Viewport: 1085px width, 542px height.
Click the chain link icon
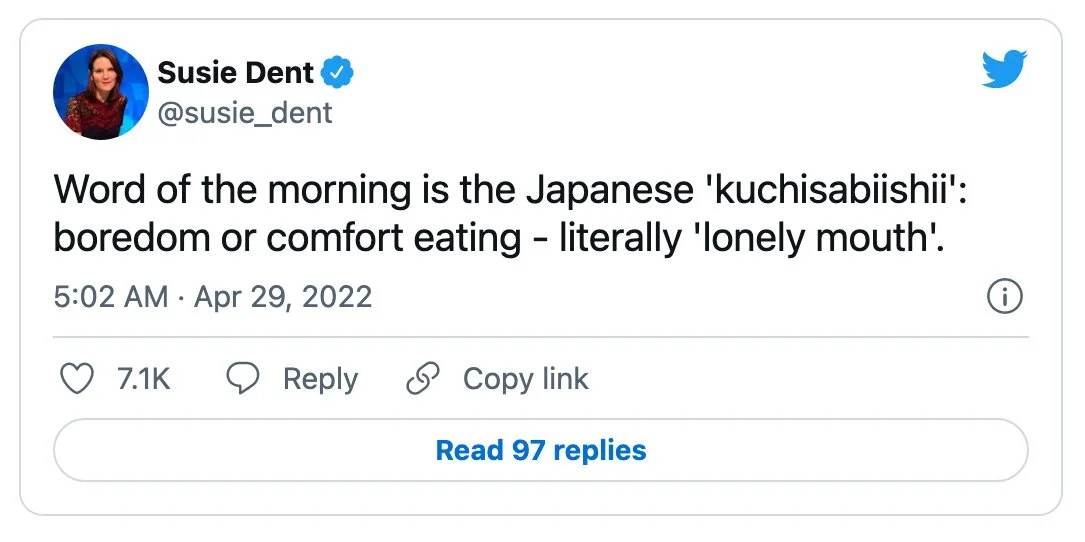423,379
